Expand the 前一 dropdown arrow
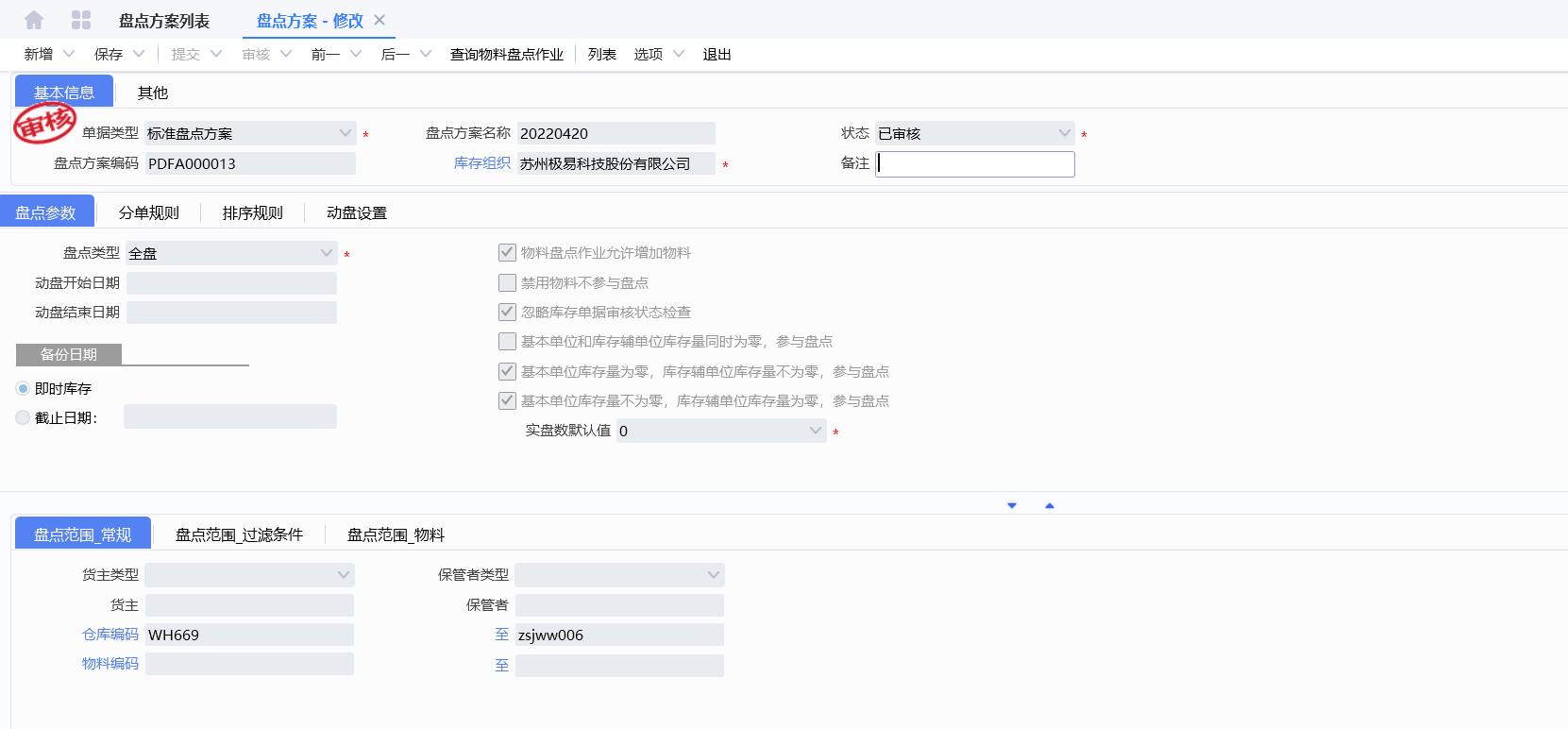 click(356, 54)
